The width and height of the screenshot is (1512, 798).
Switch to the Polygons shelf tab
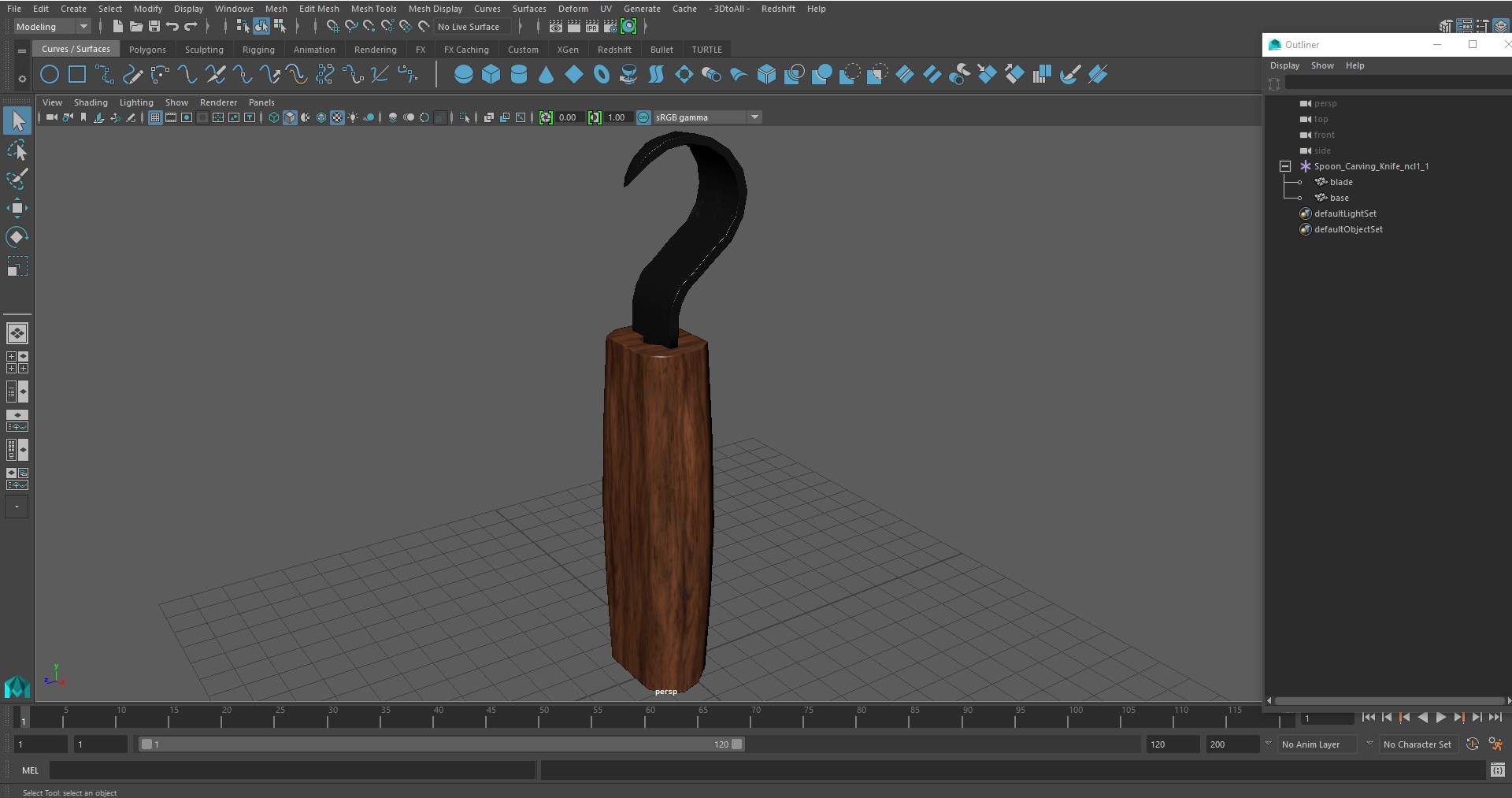point(147,49)
